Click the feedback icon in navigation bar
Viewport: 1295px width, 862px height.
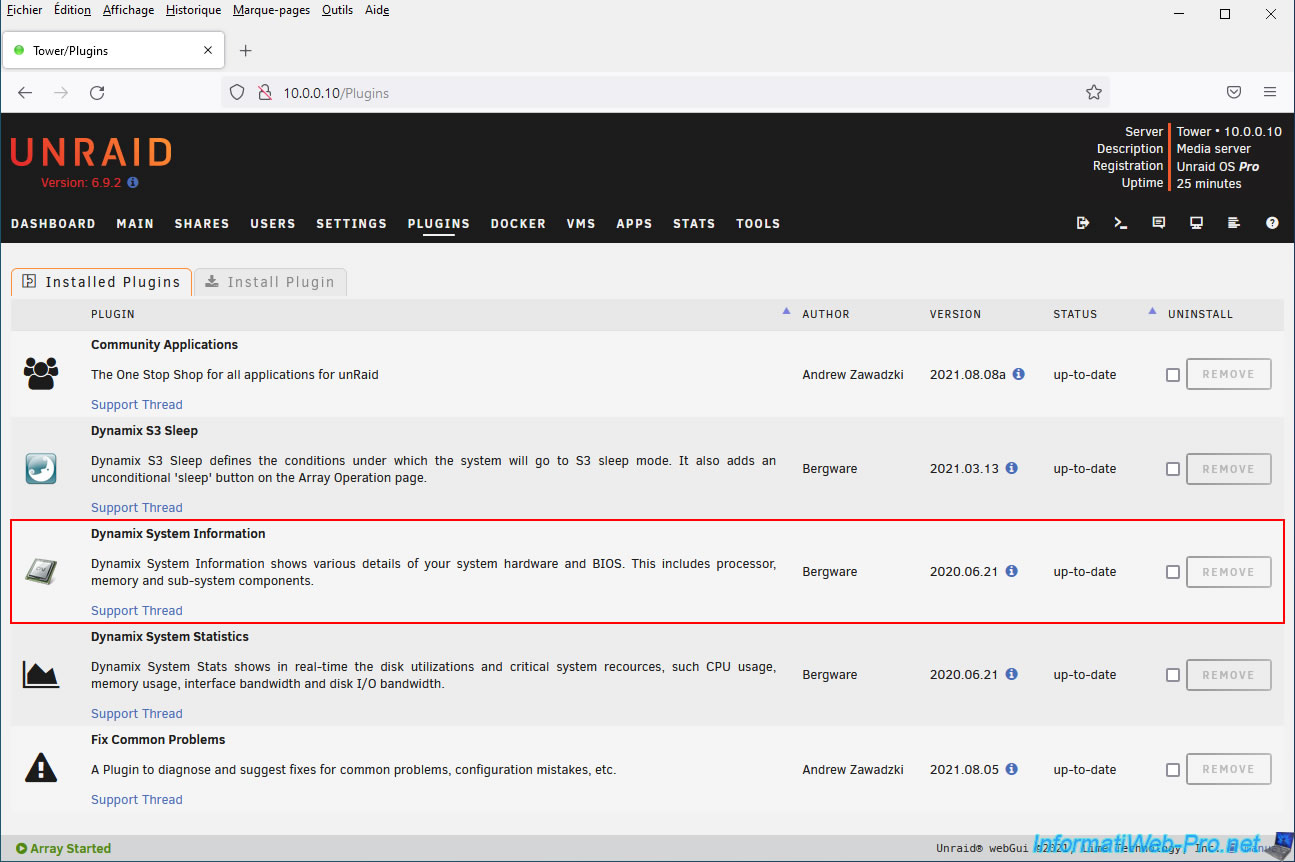coord(1158,223)
